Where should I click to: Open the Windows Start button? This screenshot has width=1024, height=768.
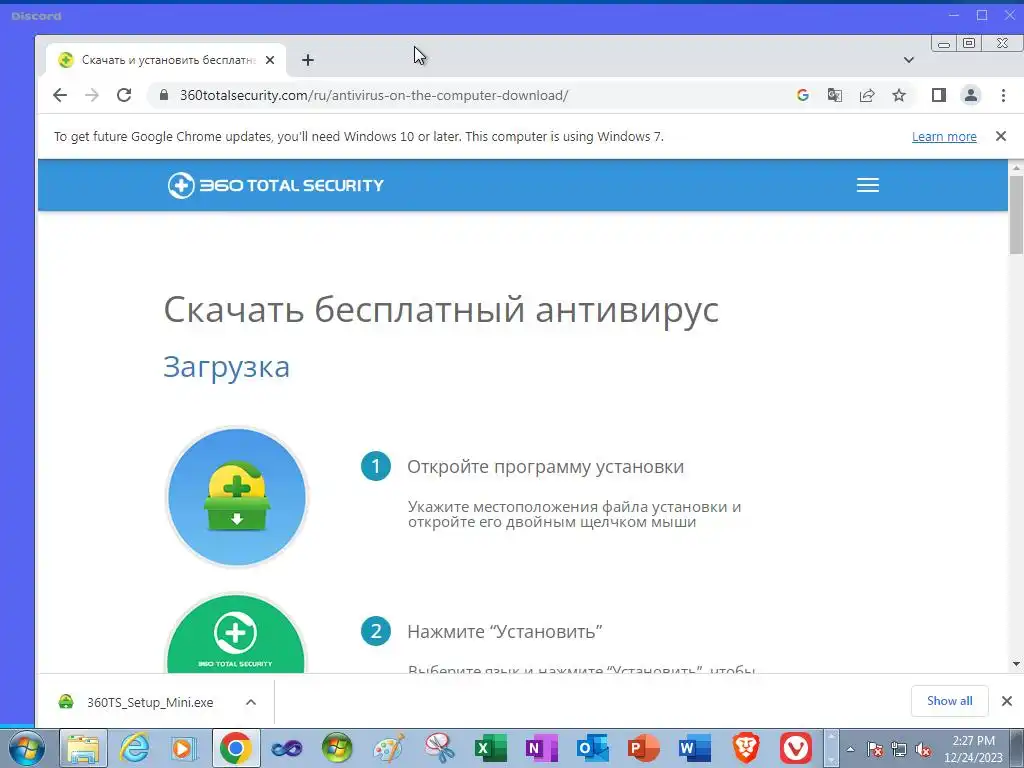coord(26,748)
